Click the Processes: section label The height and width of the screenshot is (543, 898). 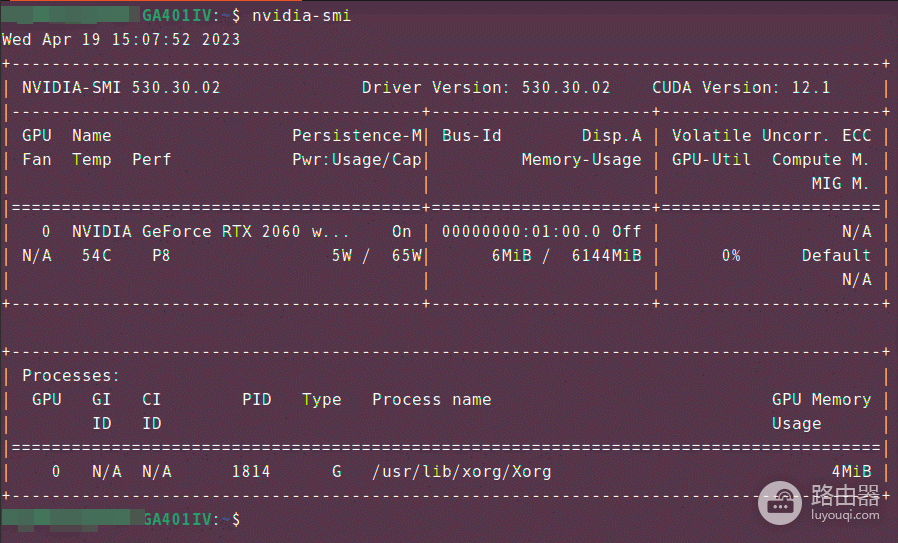(70, 376)
